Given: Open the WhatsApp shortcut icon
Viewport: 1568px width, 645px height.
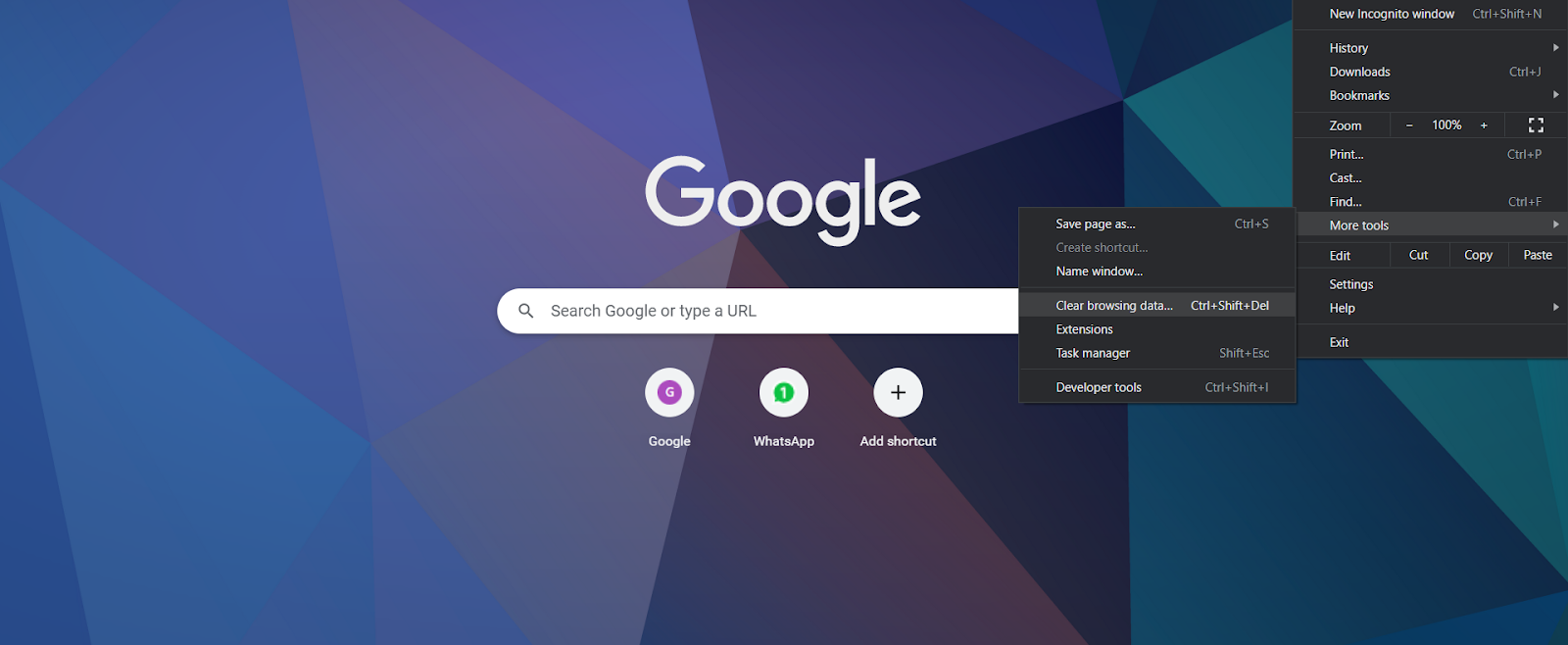Looking at the screenshot, I should click(783, 393).
